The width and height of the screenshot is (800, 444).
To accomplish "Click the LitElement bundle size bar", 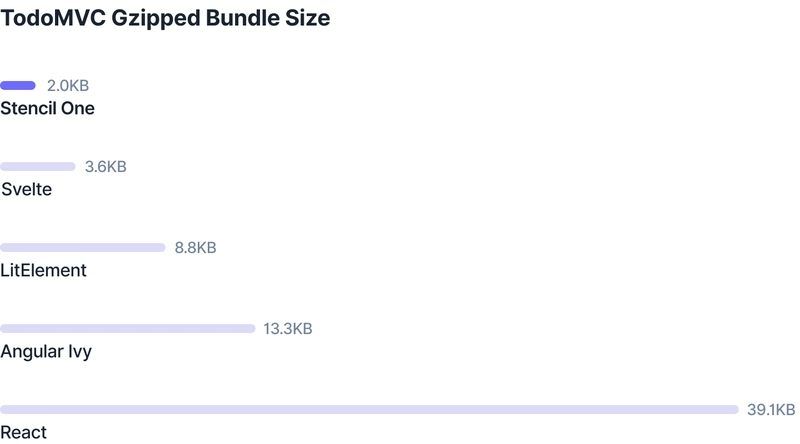I will pyautogui.click(x=83, y=248).
